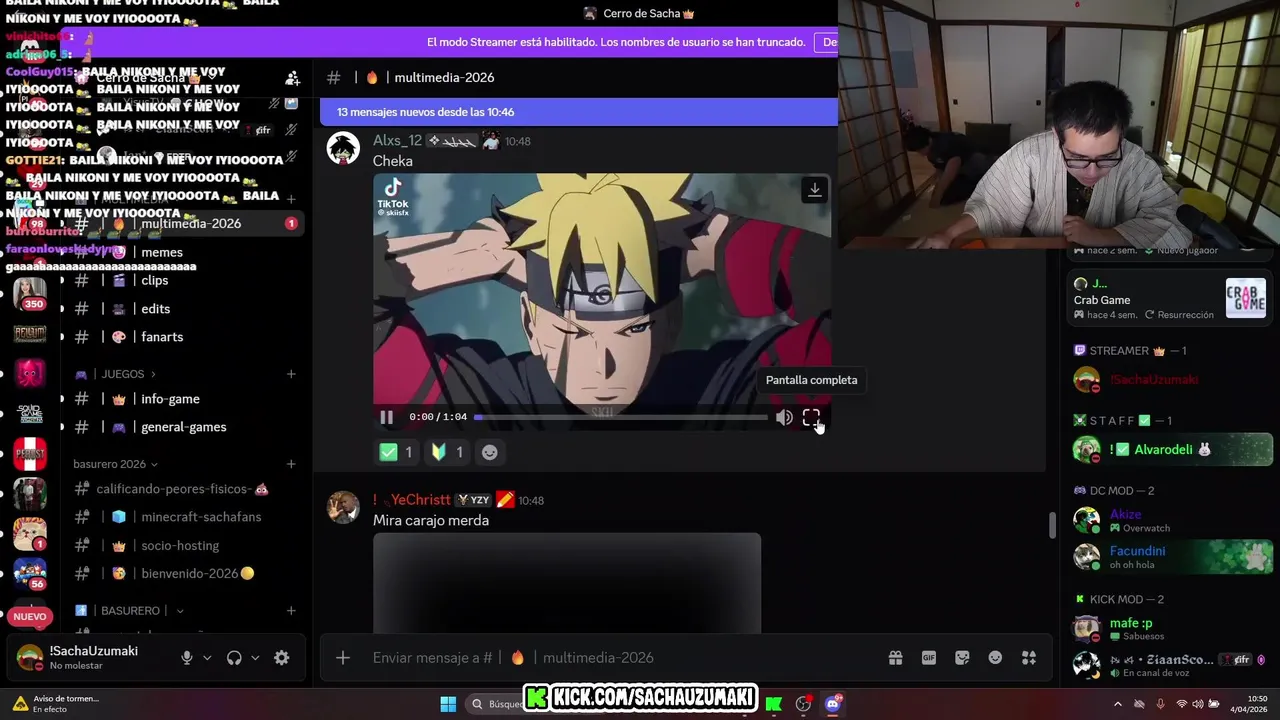Open Alvarodeli staff member profile
This screenshot has height=720, width=1280.
1171,450
